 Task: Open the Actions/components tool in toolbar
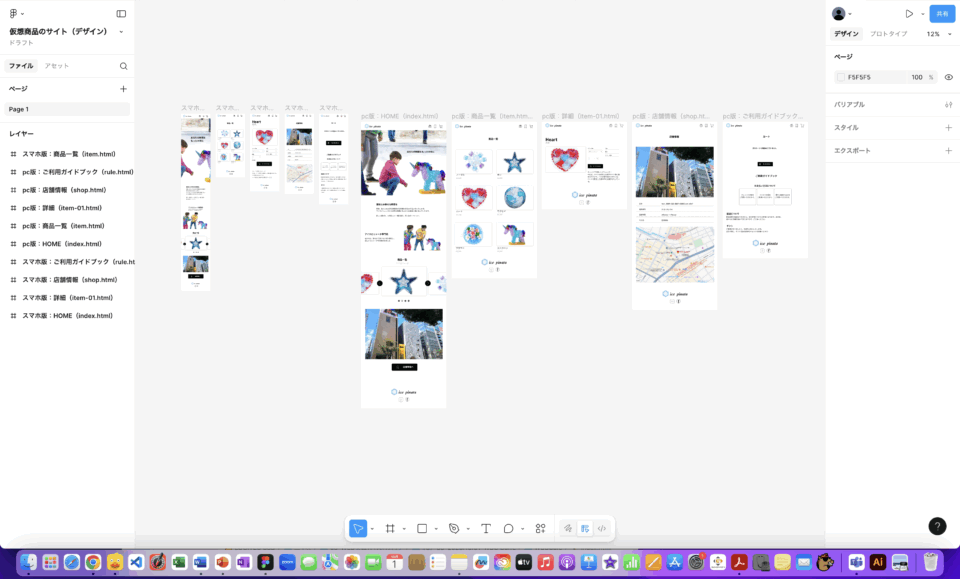click(x=541, y=528)
